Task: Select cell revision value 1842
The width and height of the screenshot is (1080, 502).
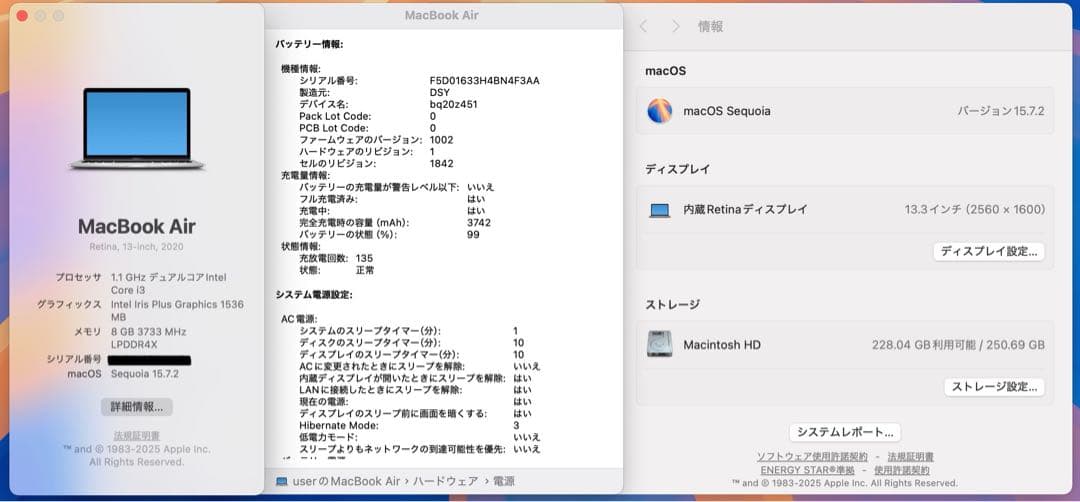Action: 442,163
